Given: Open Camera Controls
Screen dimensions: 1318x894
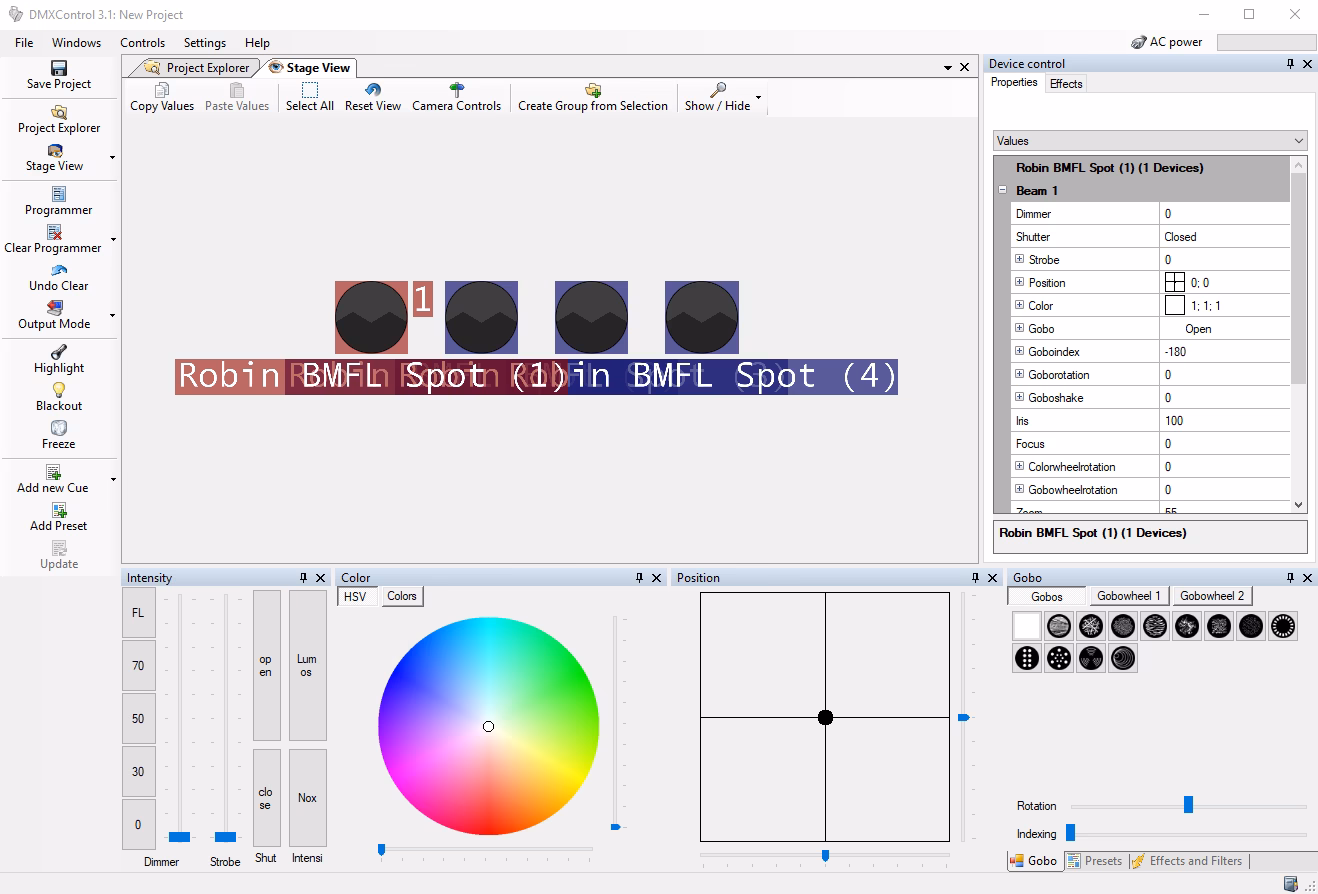Looking at the screenshot, I should tap(457, 97).
